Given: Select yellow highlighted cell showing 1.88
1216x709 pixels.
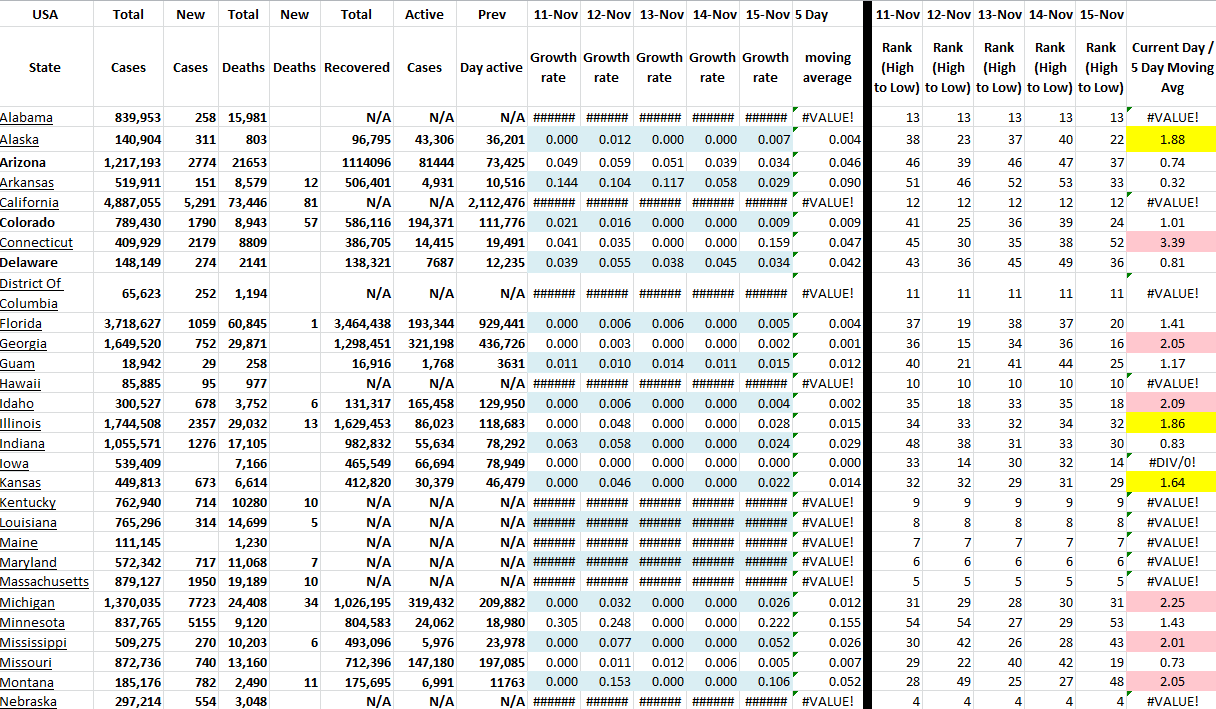Looking at the screenshot, I should point(1171,140).
